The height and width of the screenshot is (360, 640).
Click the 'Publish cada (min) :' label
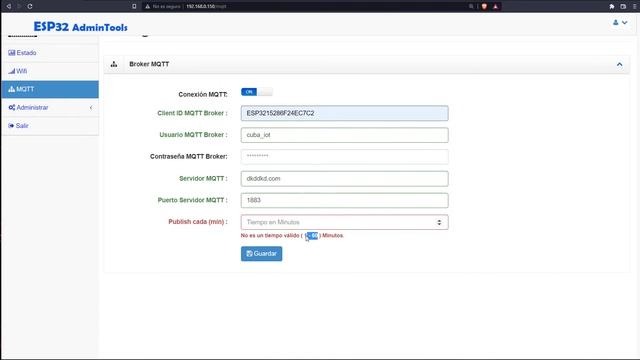click(x=198, y=222)
